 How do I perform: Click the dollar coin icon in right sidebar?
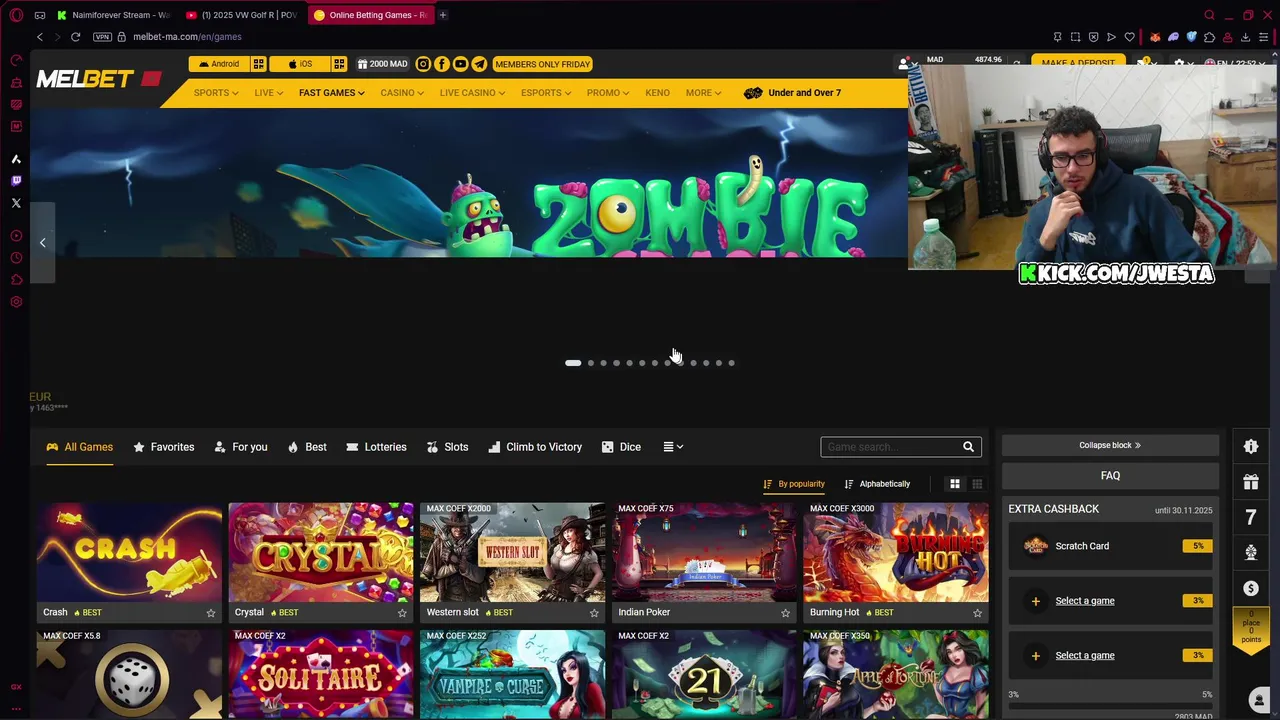pos(1251,588)
